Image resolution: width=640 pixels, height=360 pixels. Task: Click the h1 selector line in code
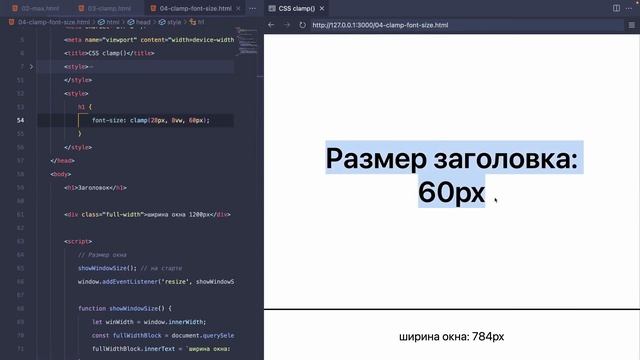click(x=85, y=107)
